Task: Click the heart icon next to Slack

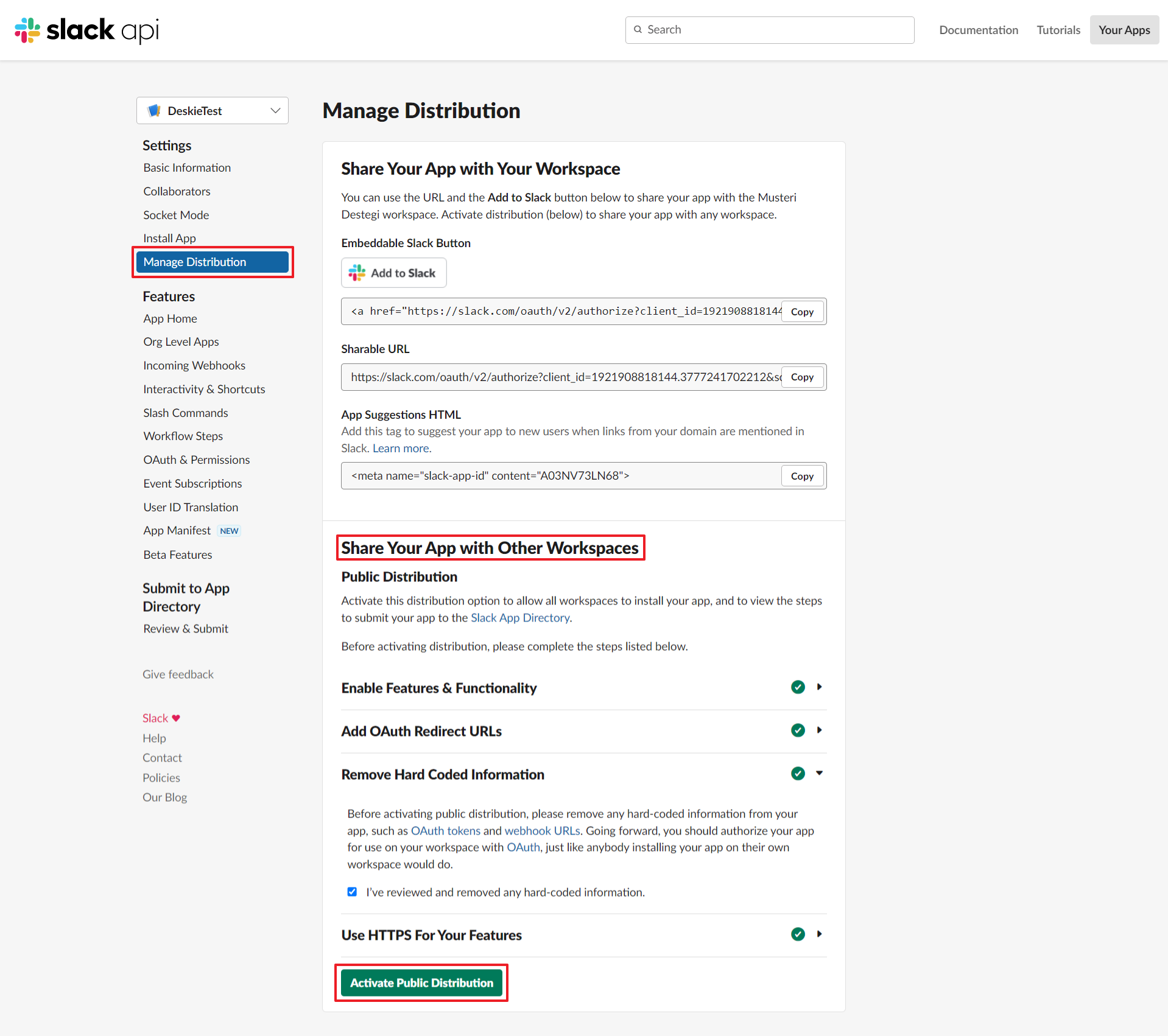Action: [176, 718]
